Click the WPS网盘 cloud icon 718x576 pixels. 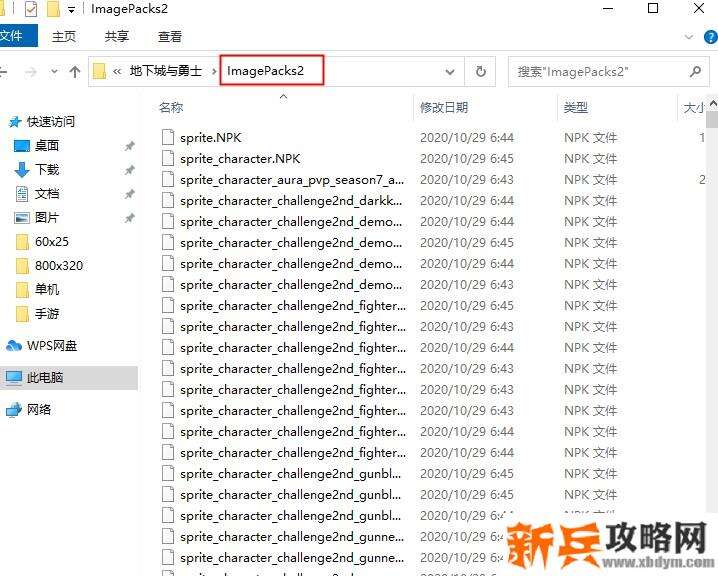14,346
